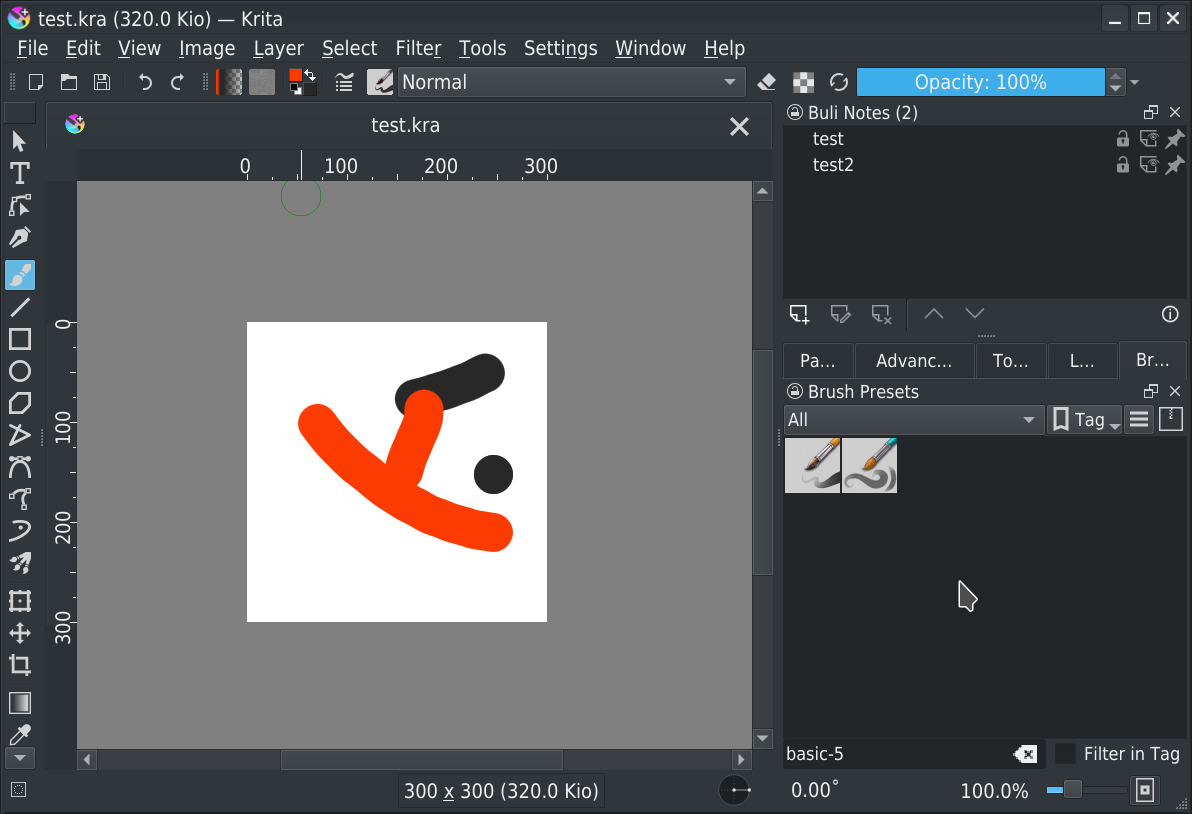
Task: Toggle Eraser mode in toolbar
Action: [767, 83]
